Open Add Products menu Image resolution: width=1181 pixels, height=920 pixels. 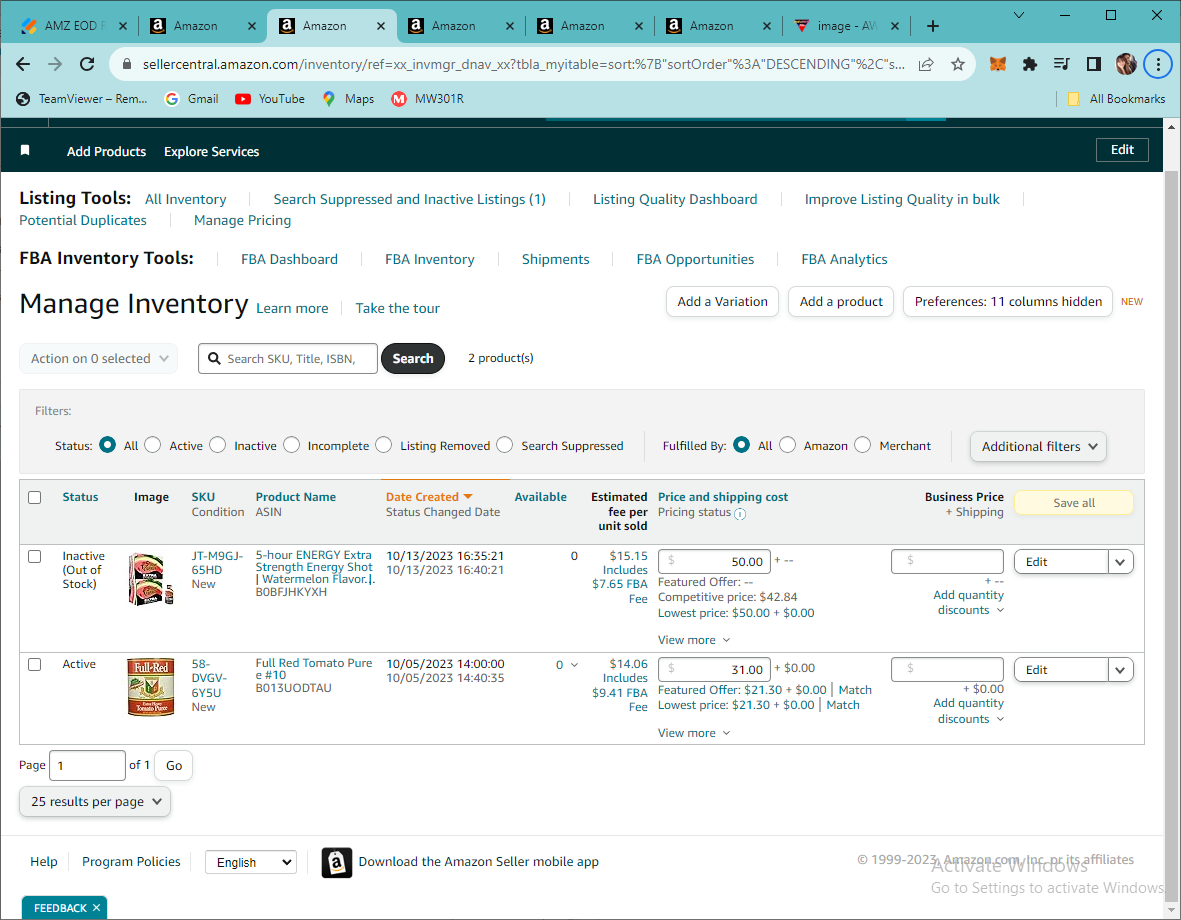tap(106, 151)
